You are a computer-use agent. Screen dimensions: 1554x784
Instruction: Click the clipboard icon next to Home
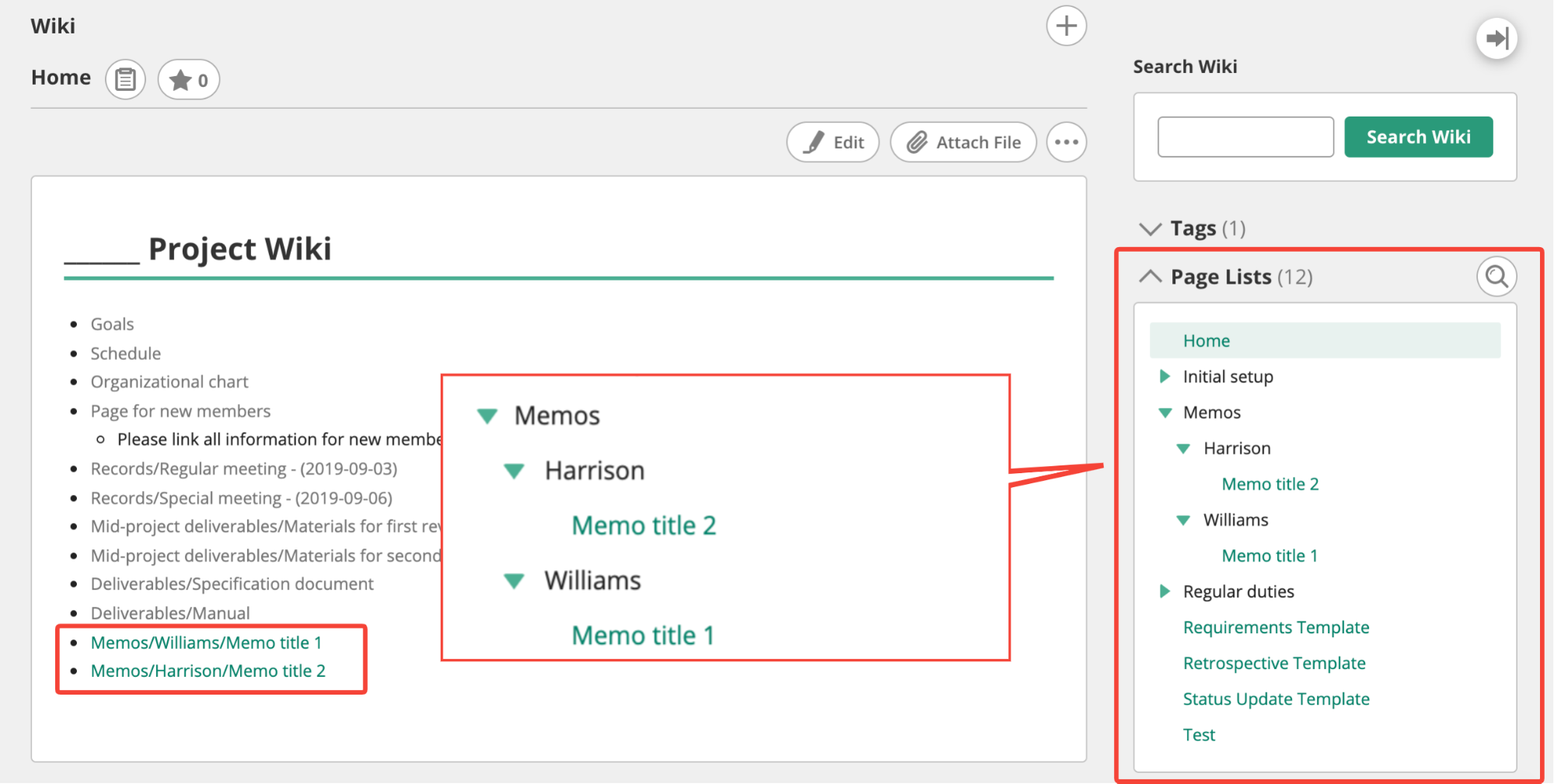click(125, 79)
